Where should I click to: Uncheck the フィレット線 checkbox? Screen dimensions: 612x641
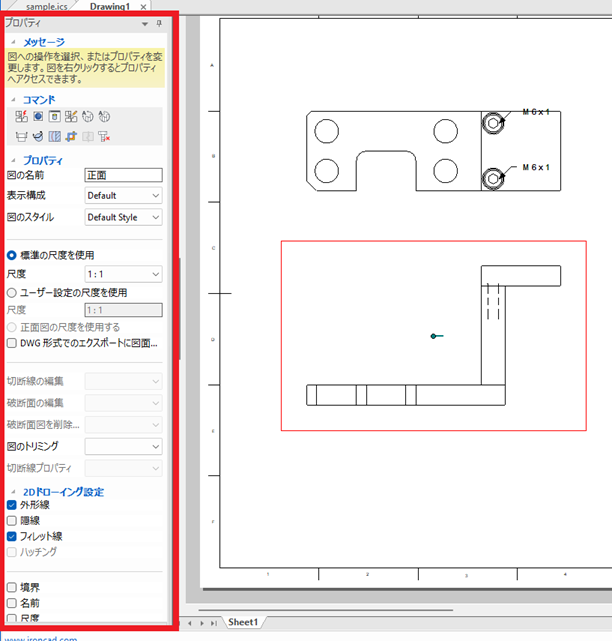[x=11, y=536]
